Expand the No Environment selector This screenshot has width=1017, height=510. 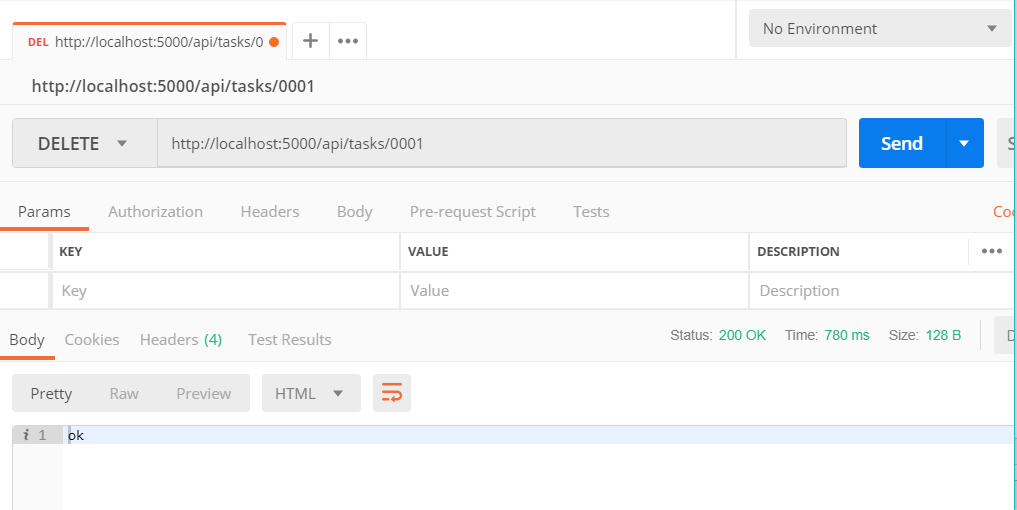pos(880,29)
